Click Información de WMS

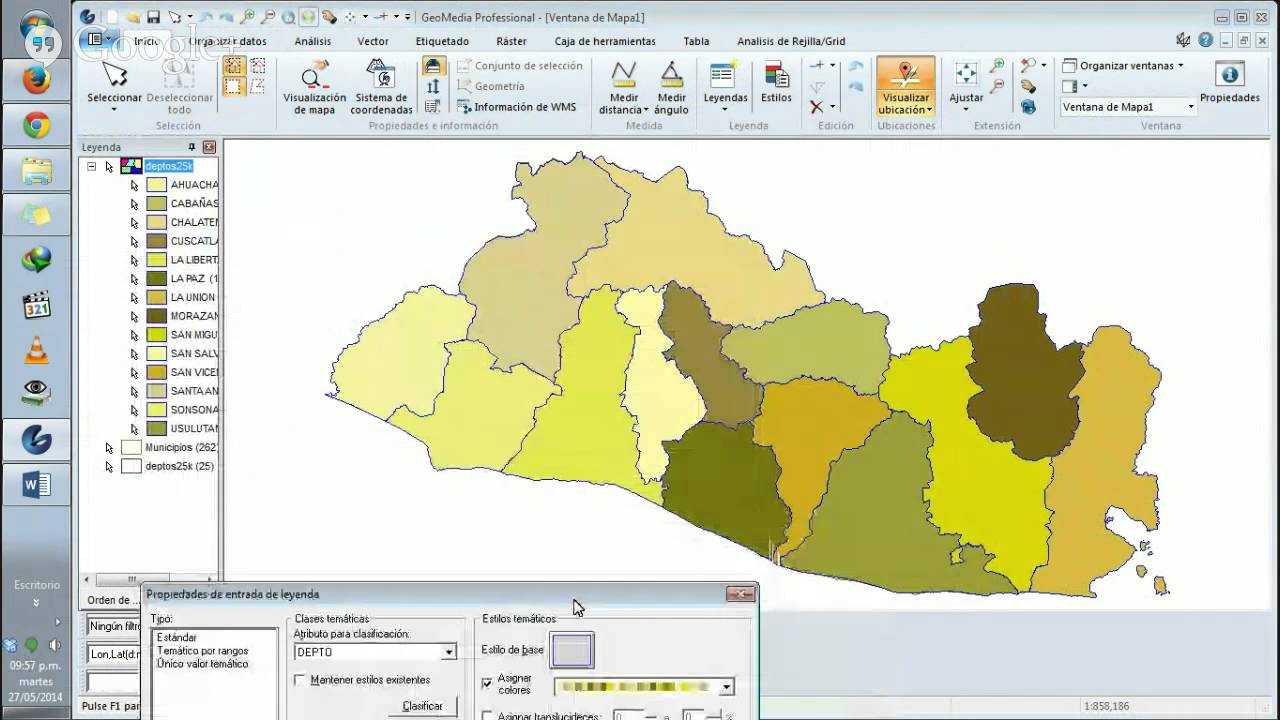pyautogui.click(x=516, y=107)
